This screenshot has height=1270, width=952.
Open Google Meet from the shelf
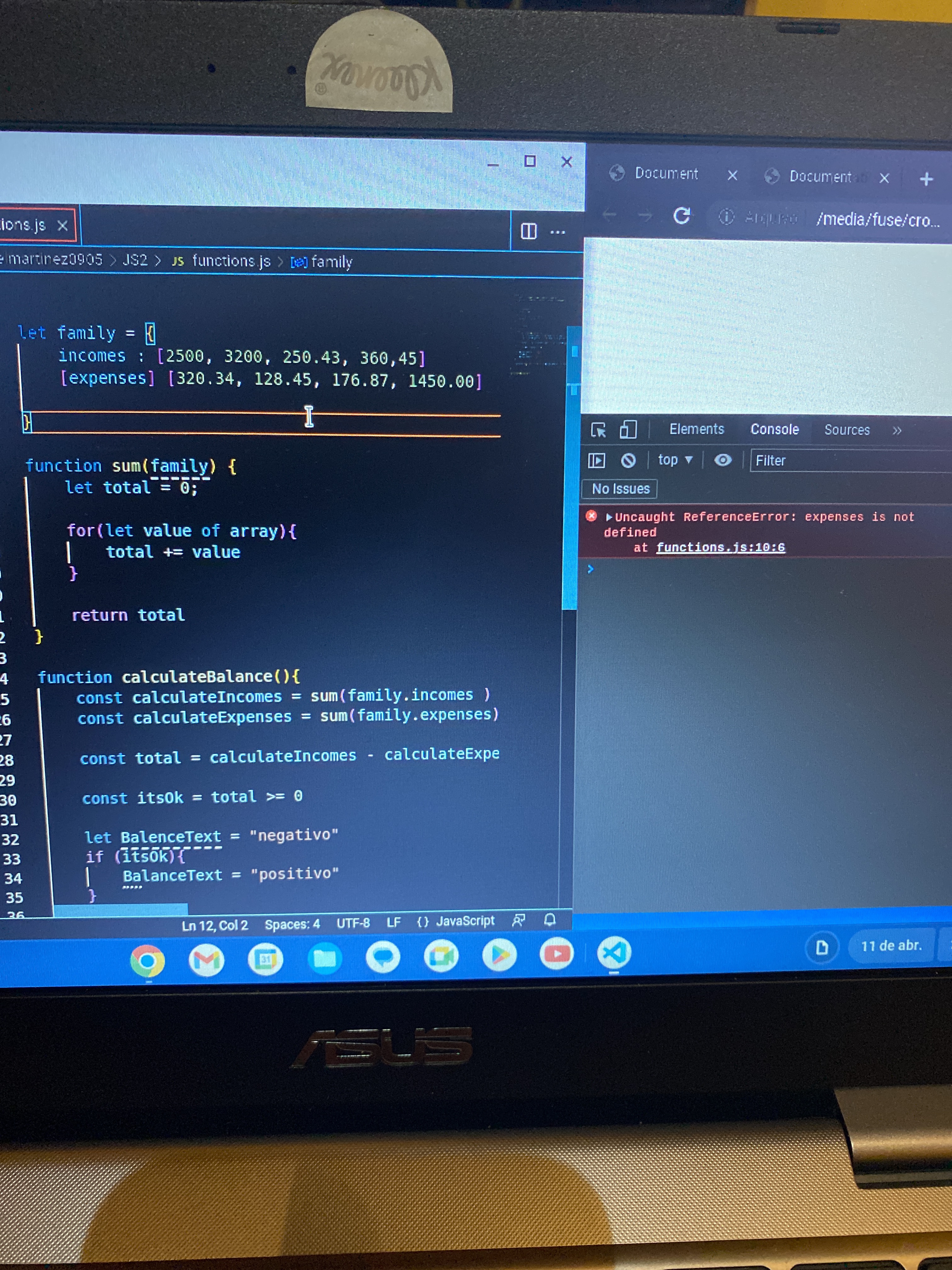(x=441, y=957)
